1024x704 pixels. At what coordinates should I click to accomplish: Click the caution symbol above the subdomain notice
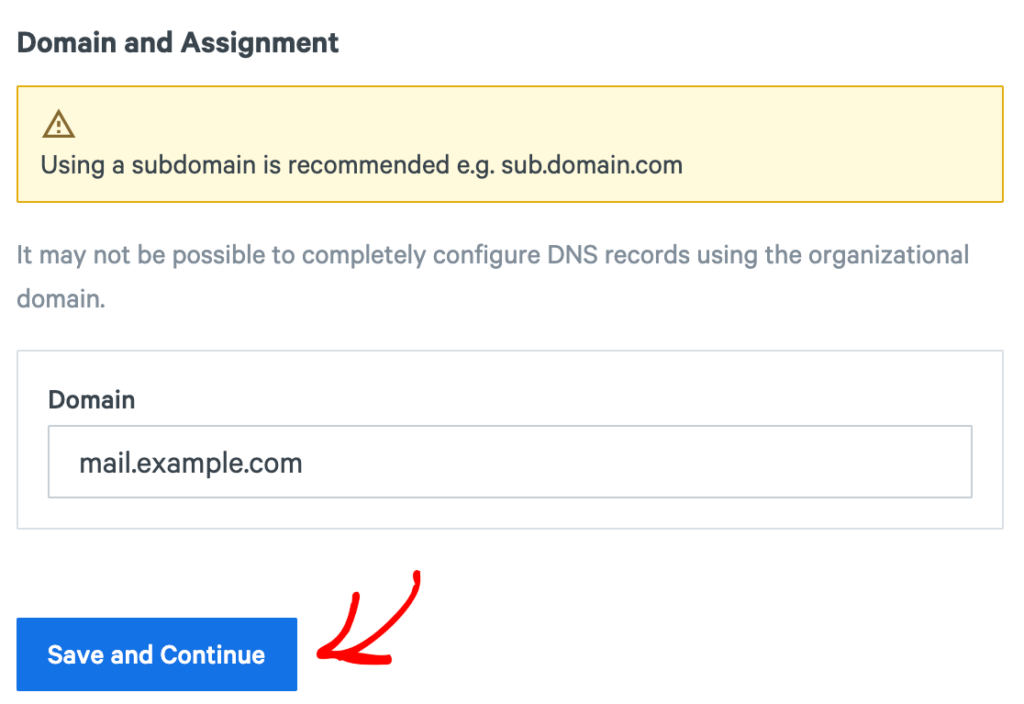(x=58, y=123)
